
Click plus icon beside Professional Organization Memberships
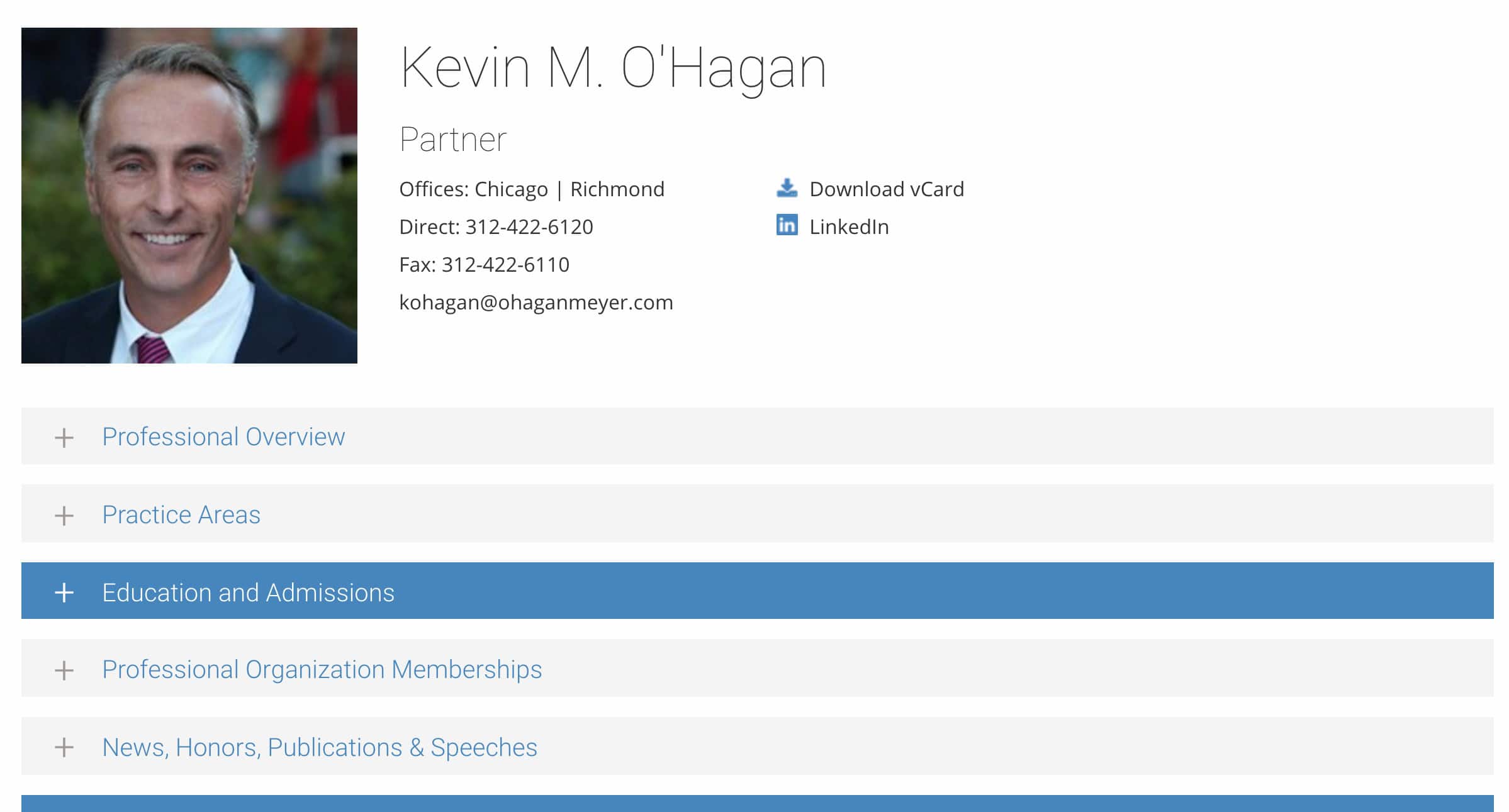64,670
